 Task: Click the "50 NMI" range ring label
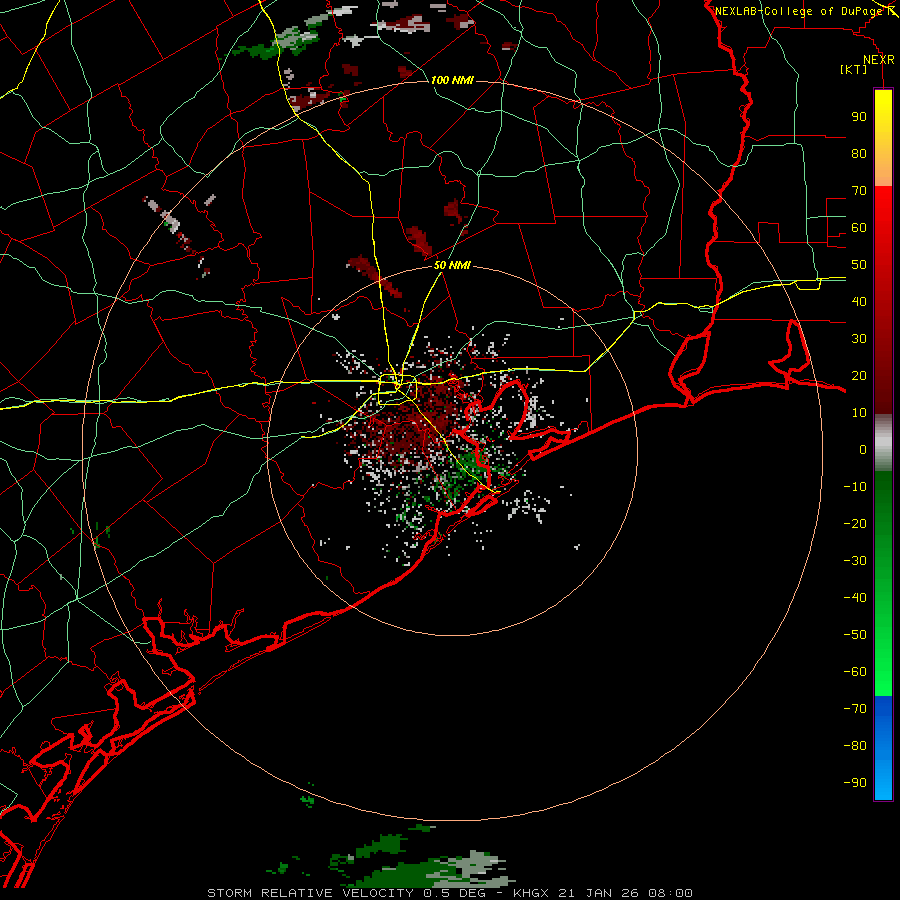[452, 265]
